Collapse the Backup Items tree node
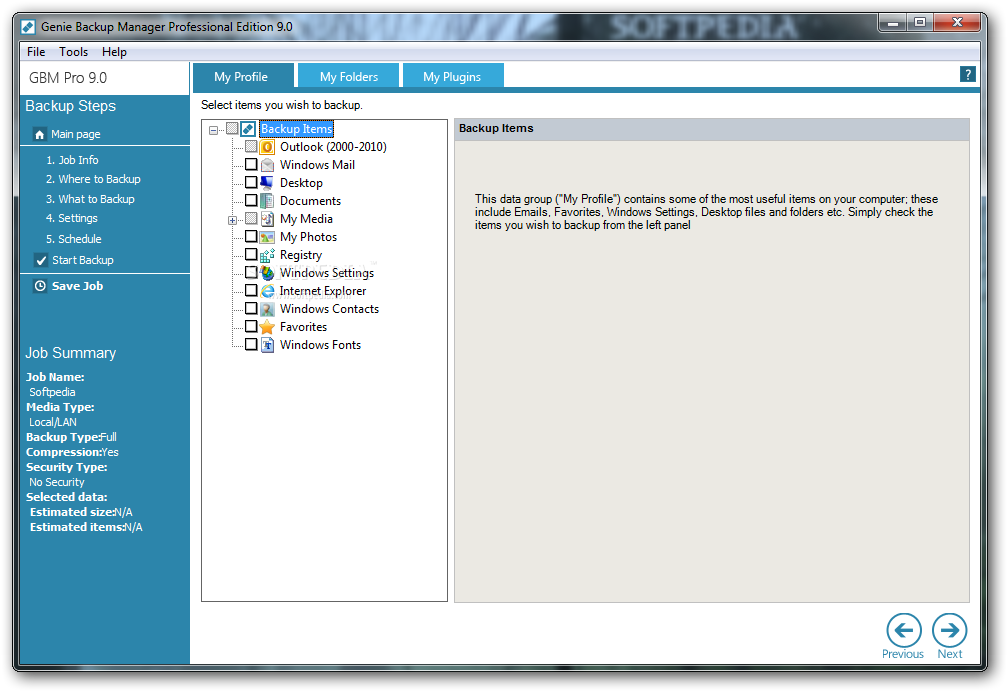Image resolution: width=1008 pixels, height=692 pixels. pos(213,130)
